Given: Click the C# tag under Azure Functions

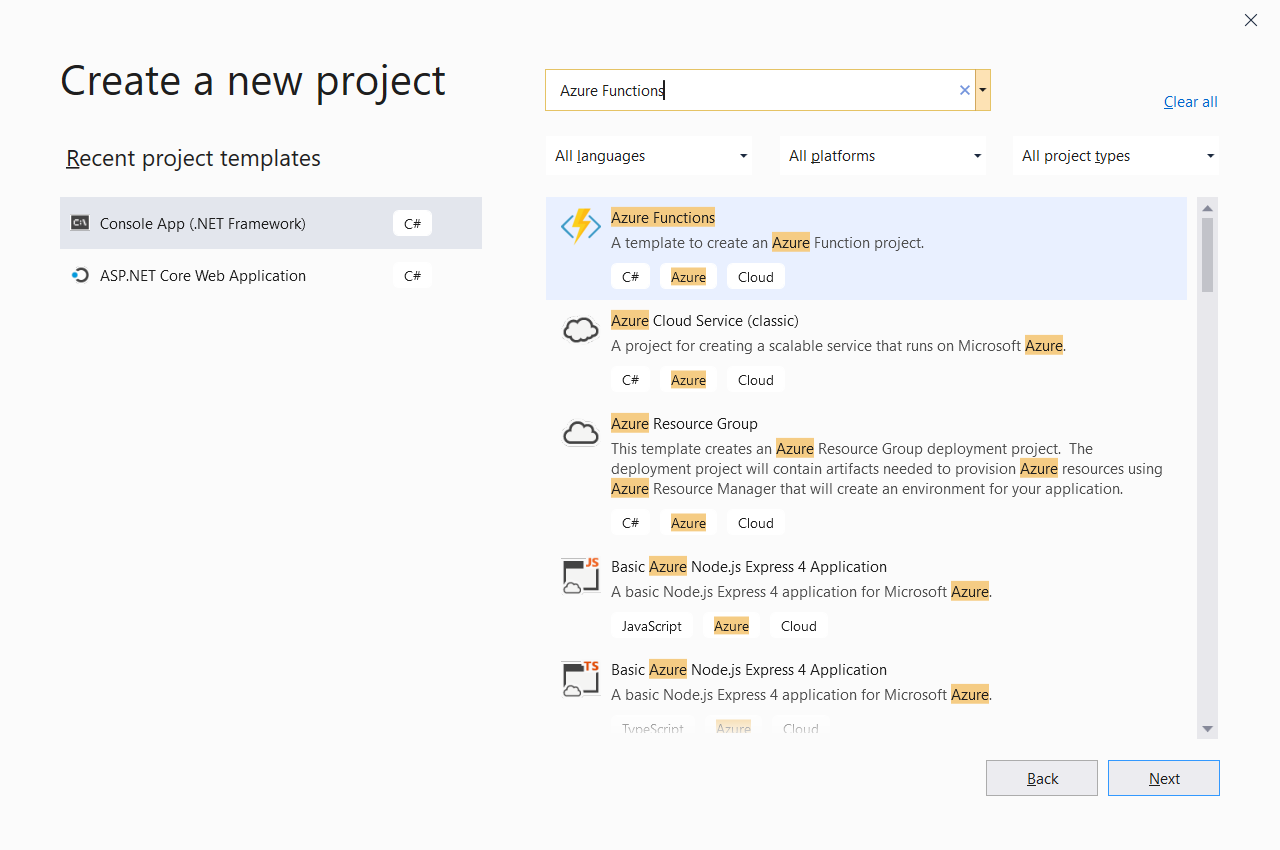Looking at the screenshot, I should pos(630,277).
